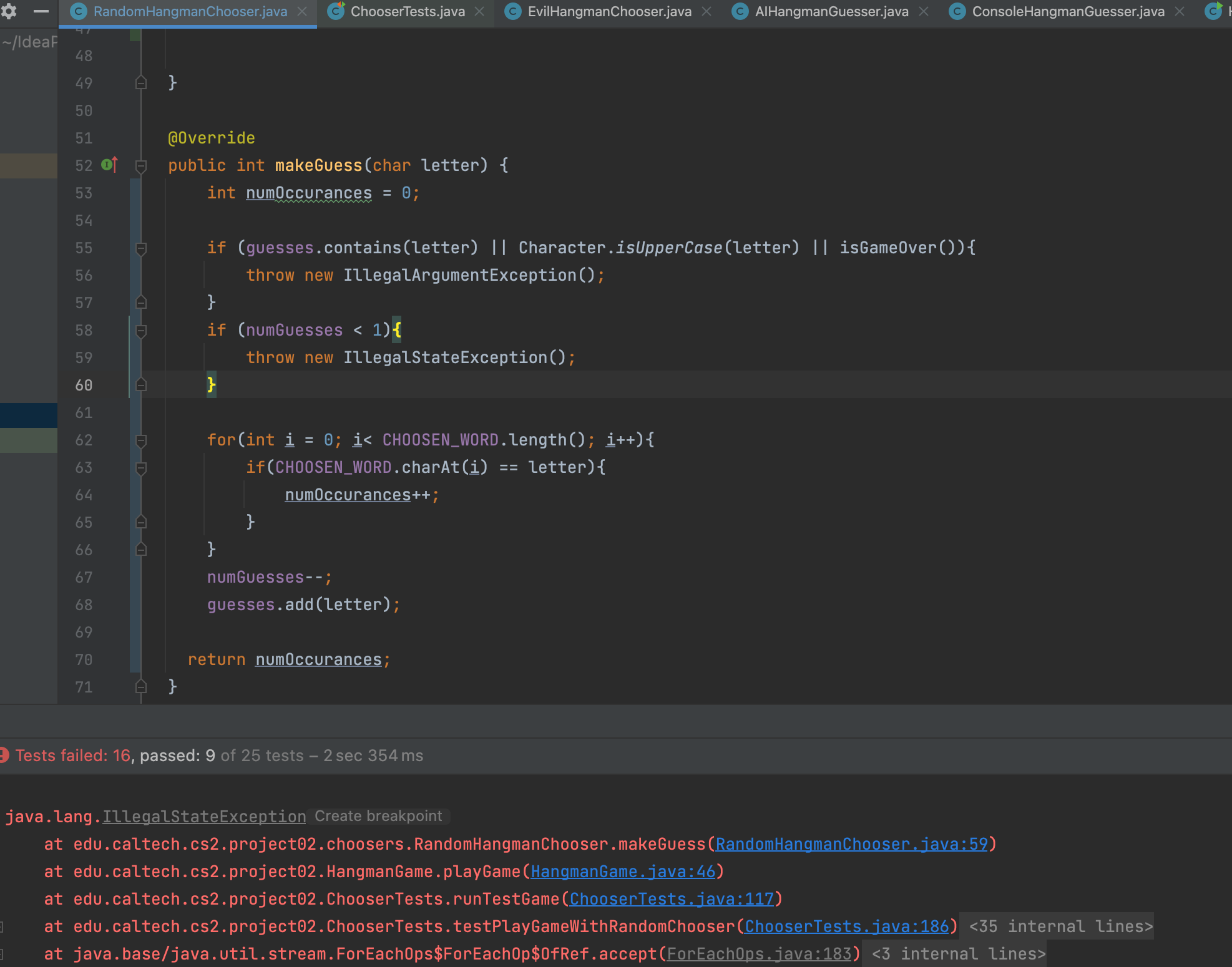This screenshot has width=1232, height=967.
Task: Click the ChooserTests.java tab file icon
Action: click(x=336, y=11)
